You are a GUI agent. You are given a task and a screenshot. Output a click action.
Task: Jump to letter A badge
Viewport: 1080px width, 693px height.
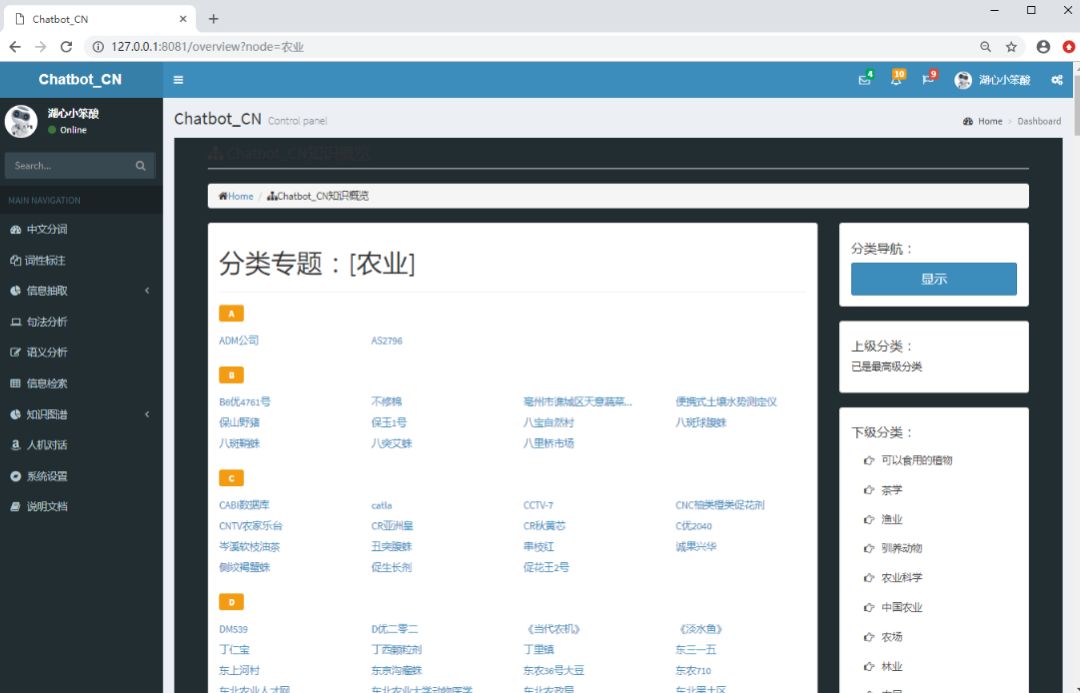tap(231, 313)
